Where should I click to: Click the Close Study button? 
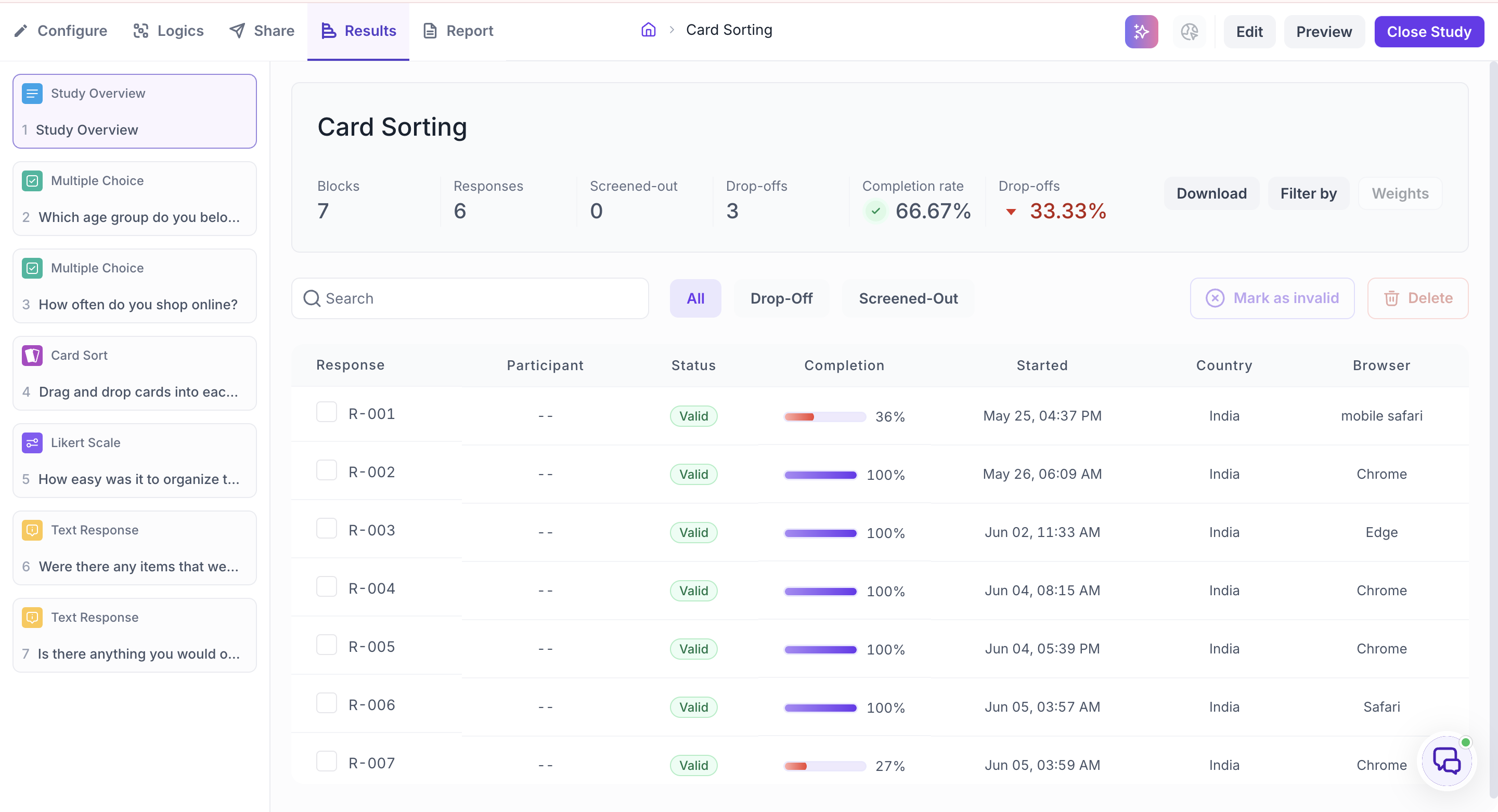(x=1429, y=31)
